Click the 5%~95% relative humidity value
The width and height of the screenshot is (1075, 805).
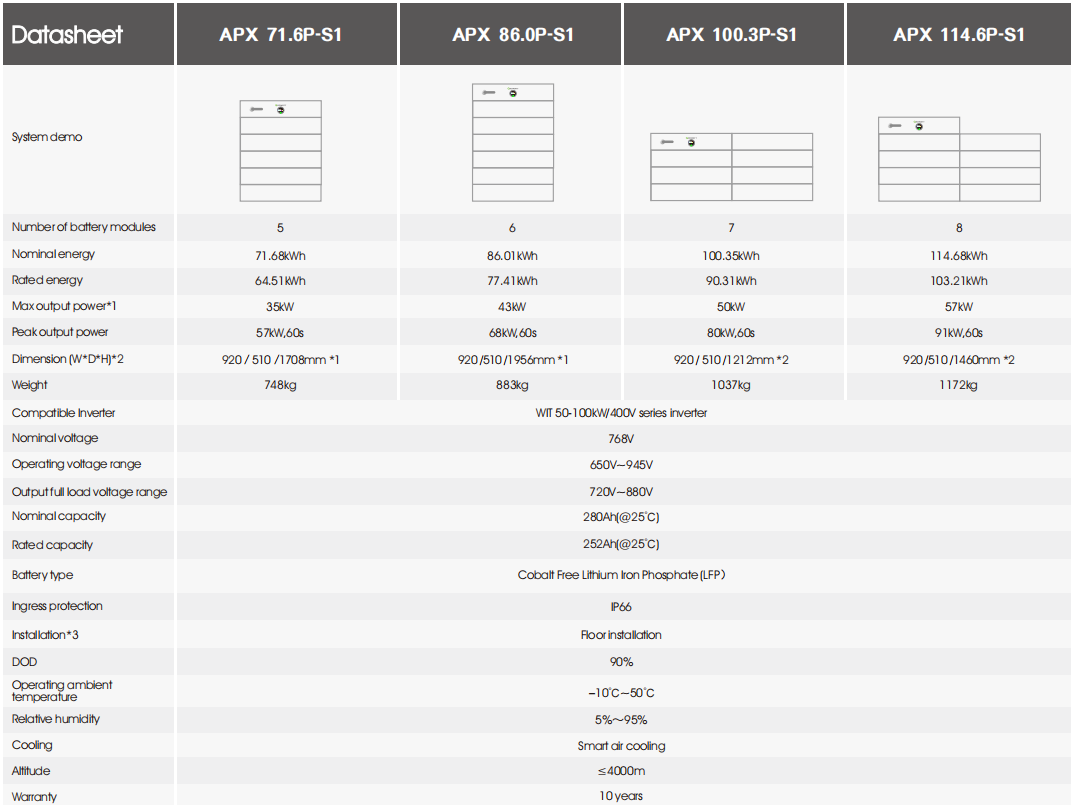[x=621, y=720]
